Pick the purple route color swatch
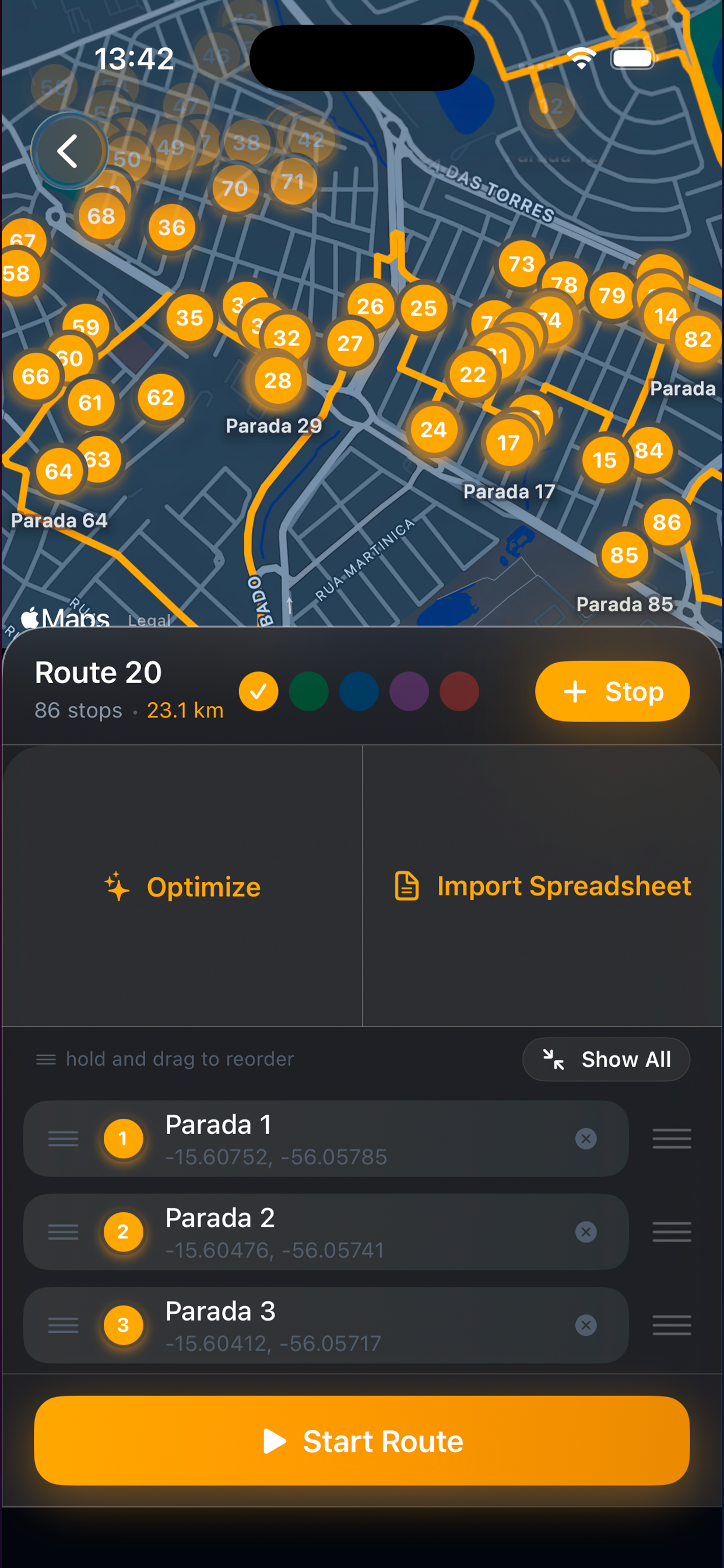This screenshot has width=724, height=1568. 409,691
